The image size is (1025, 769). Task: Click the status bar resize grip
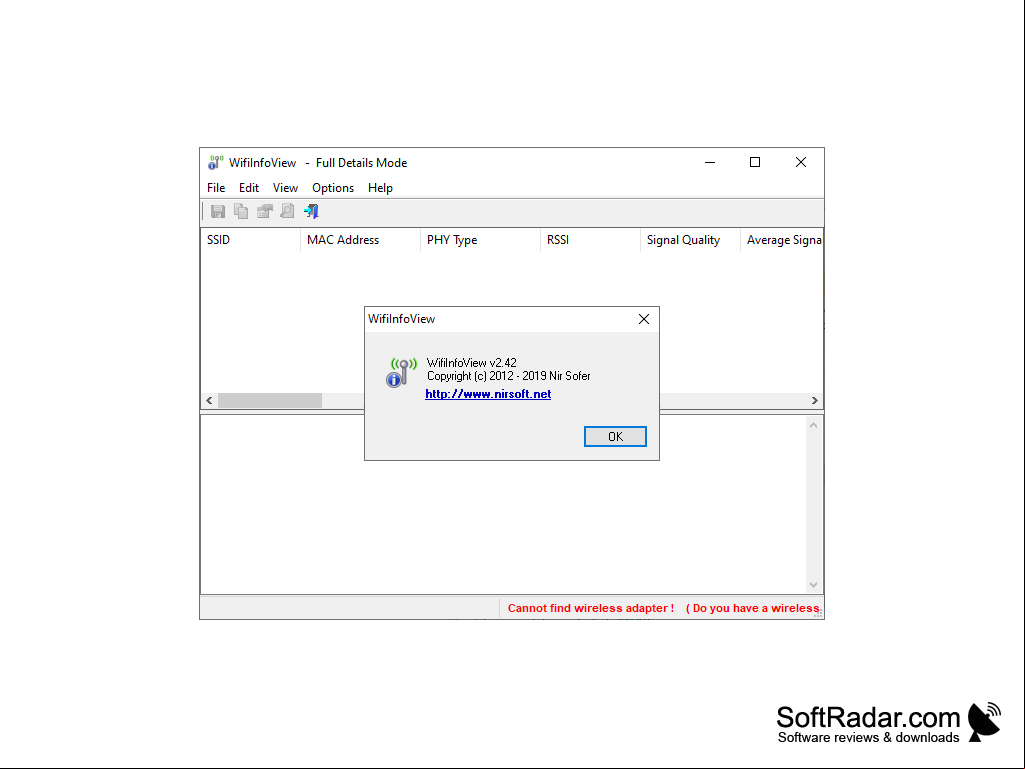(818, 613)
